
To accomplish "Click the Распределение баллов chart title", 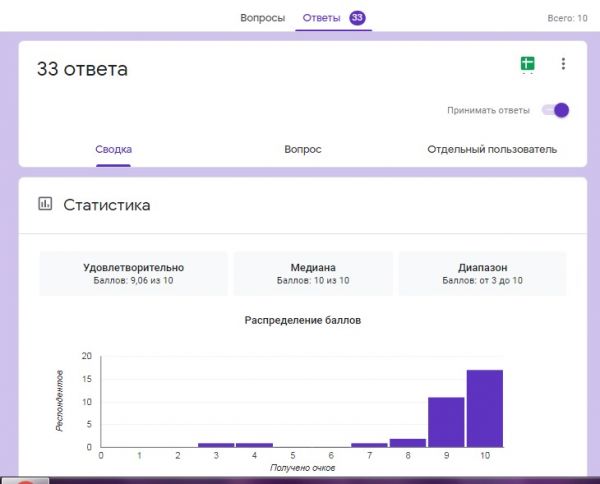I will 302,321.
